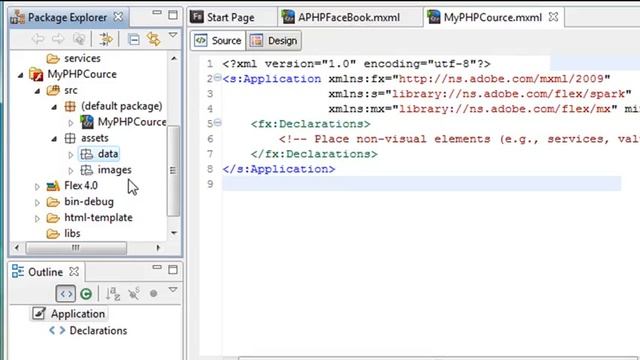
Task: Click the closing </s:Application> tag text
Action: click(x=279, y=169)
